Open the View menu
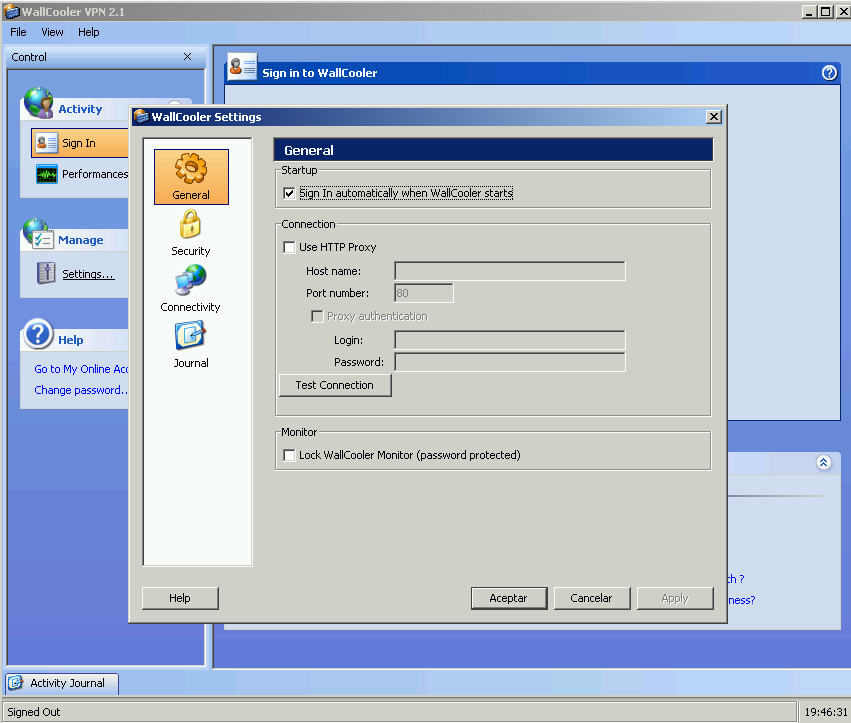The image size is (851, 723). (52, 32)
